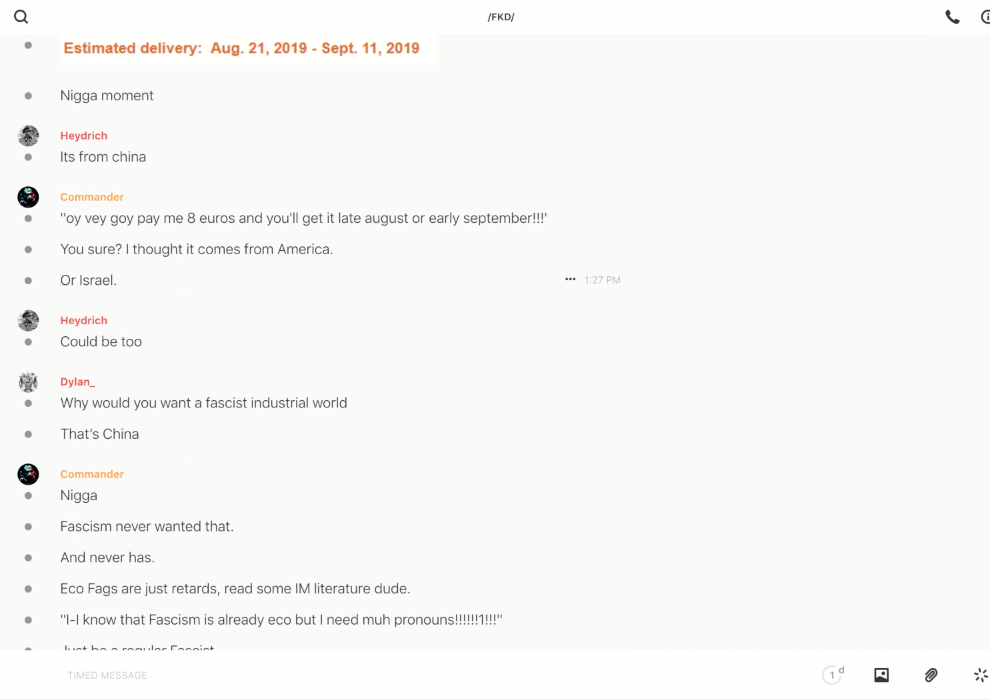The image size is (990, 700).
Task: Click the timed message input field
Action: coord(300,675)
